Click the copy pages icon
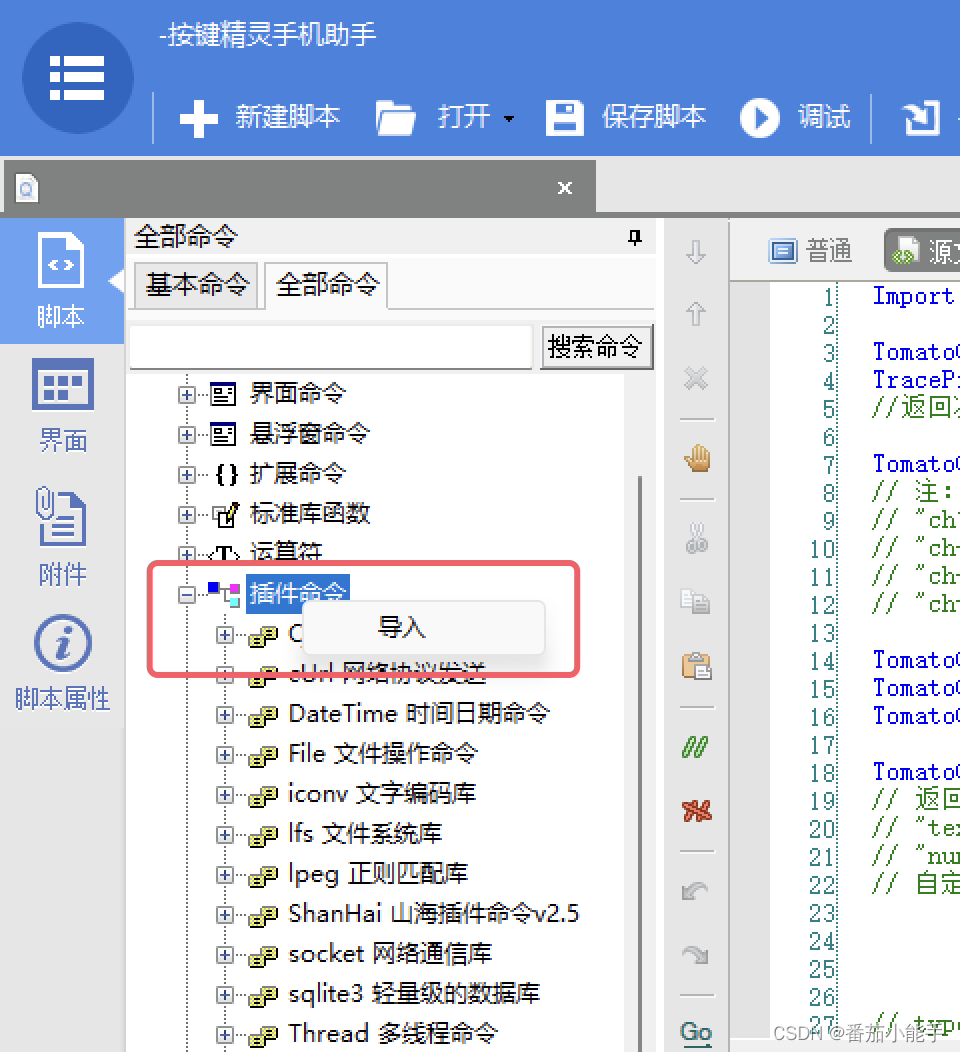960x1052 pixels. coord(695,601)
